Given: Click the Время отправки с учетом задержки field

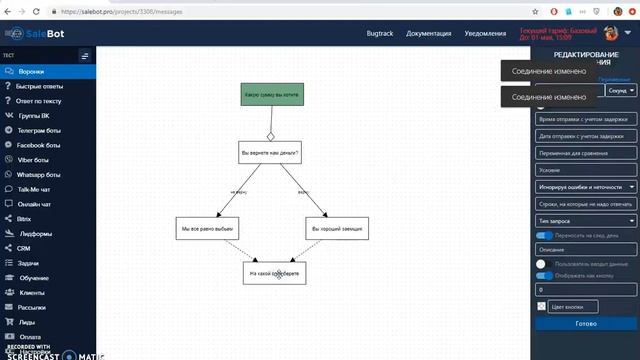Looking at the screenshot, I should tap(586, 119).
